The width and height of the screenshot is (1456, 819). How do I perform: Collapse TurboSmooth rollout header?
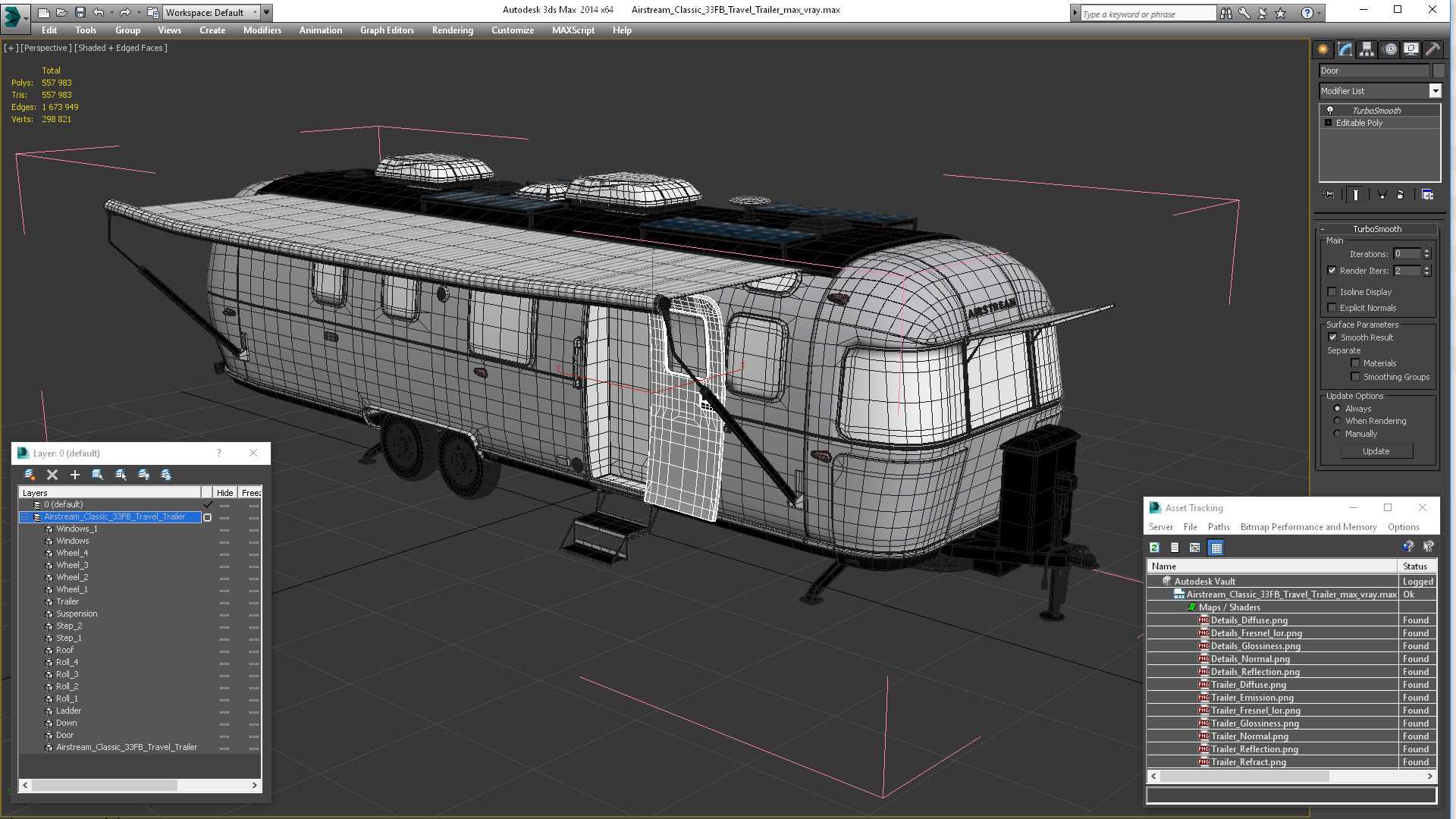tap(1377, 229)
